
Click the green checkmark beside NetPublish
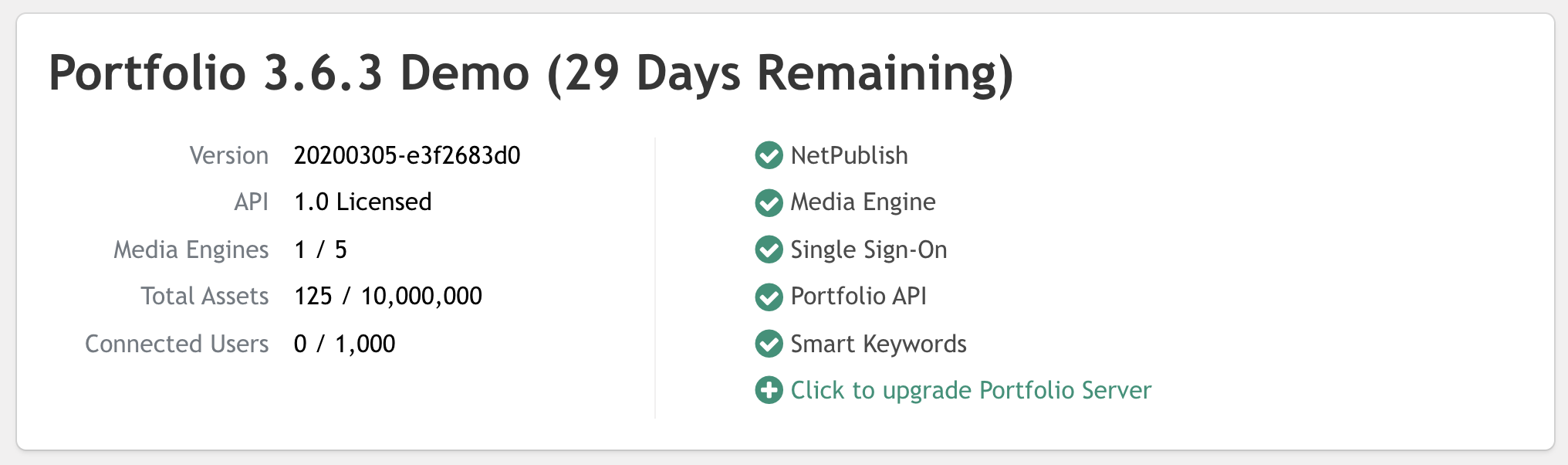(x=769, y=155)
